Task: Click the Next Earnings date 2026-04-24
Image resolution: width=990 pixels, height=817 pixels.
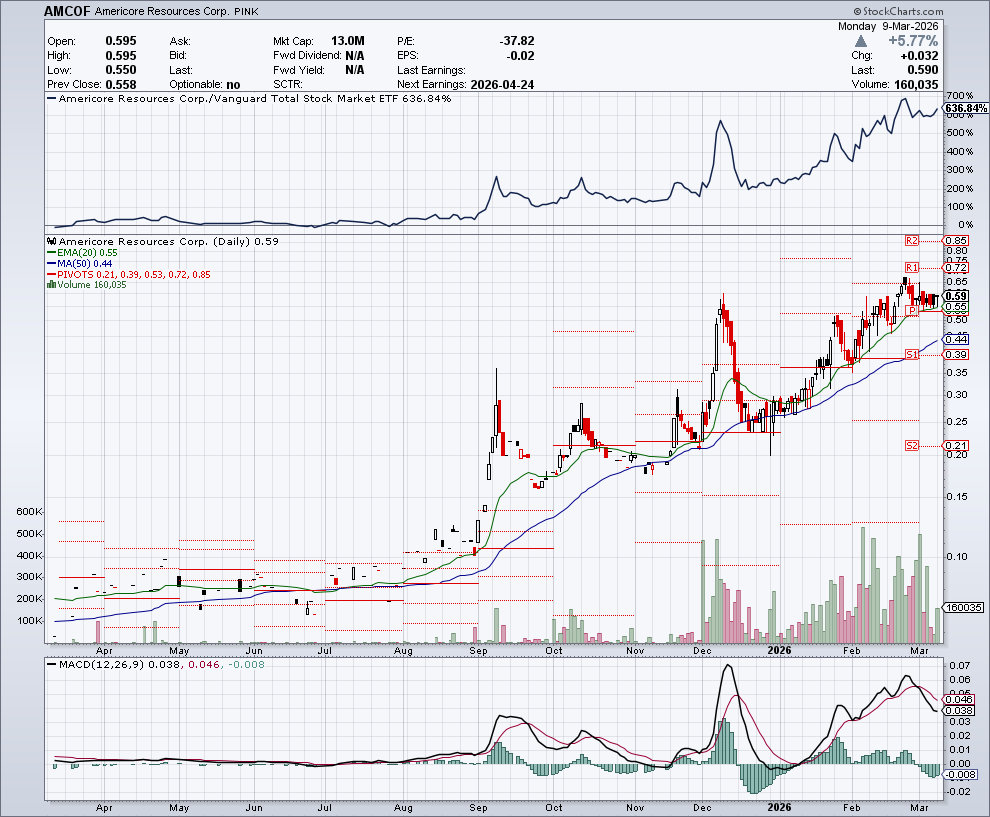Action: click(x=502, y=85)
